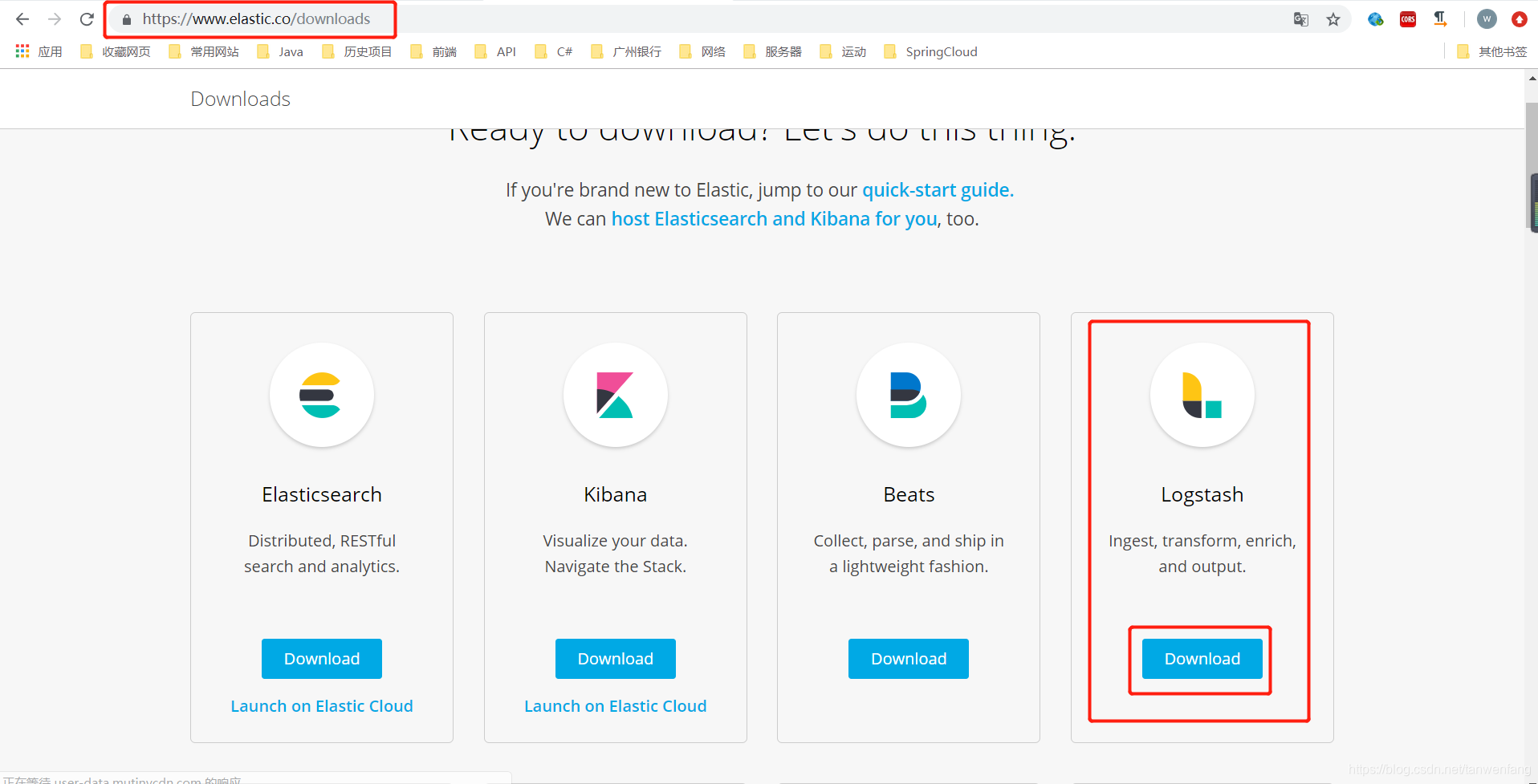Screen dimensions: 1538x784
Task: Click the red CORS extension icon
Action: 1408,19
